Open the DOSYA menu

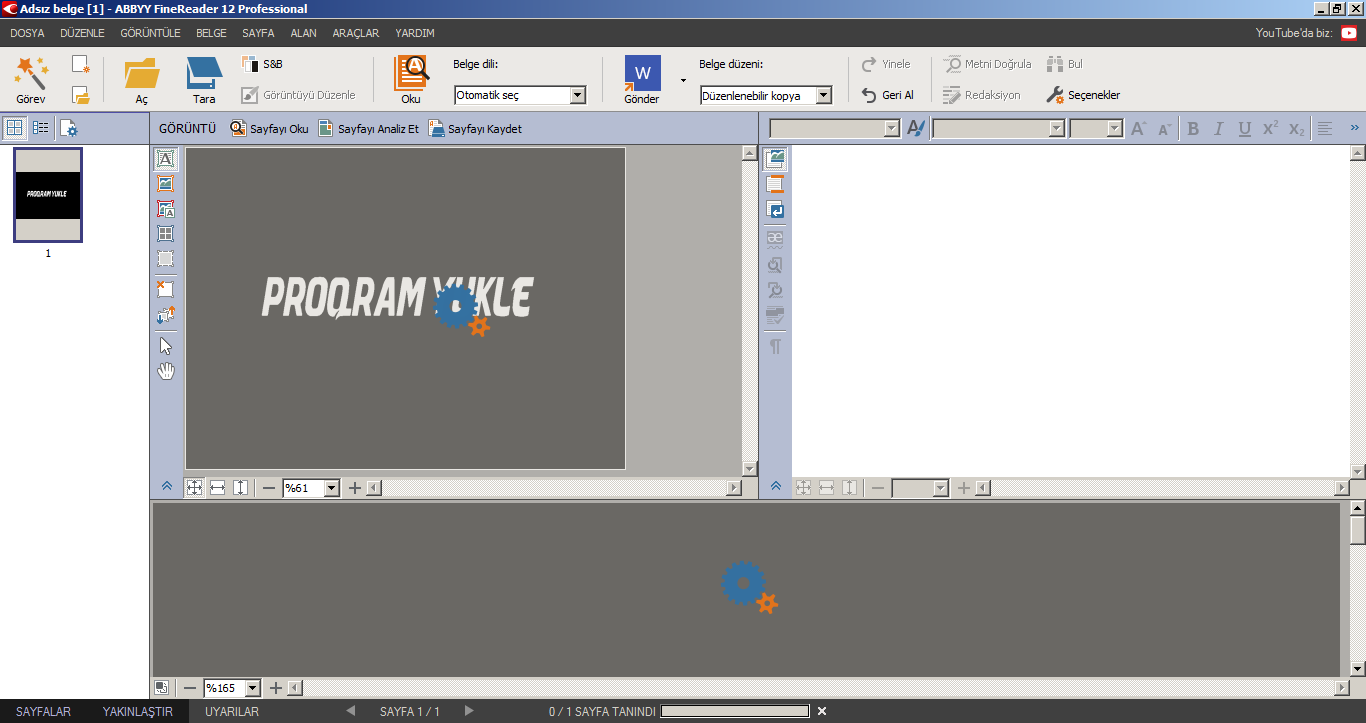click(x=27, y=33)
